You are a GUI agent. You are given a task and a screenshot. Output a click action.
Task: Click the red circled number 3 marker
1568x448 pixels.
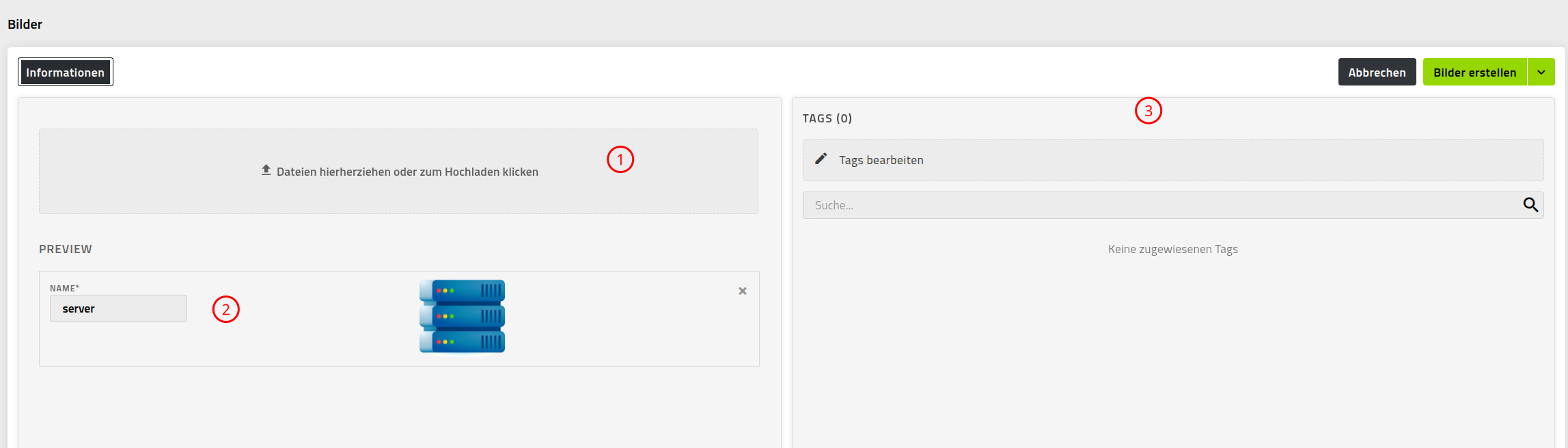point(1149,110)
